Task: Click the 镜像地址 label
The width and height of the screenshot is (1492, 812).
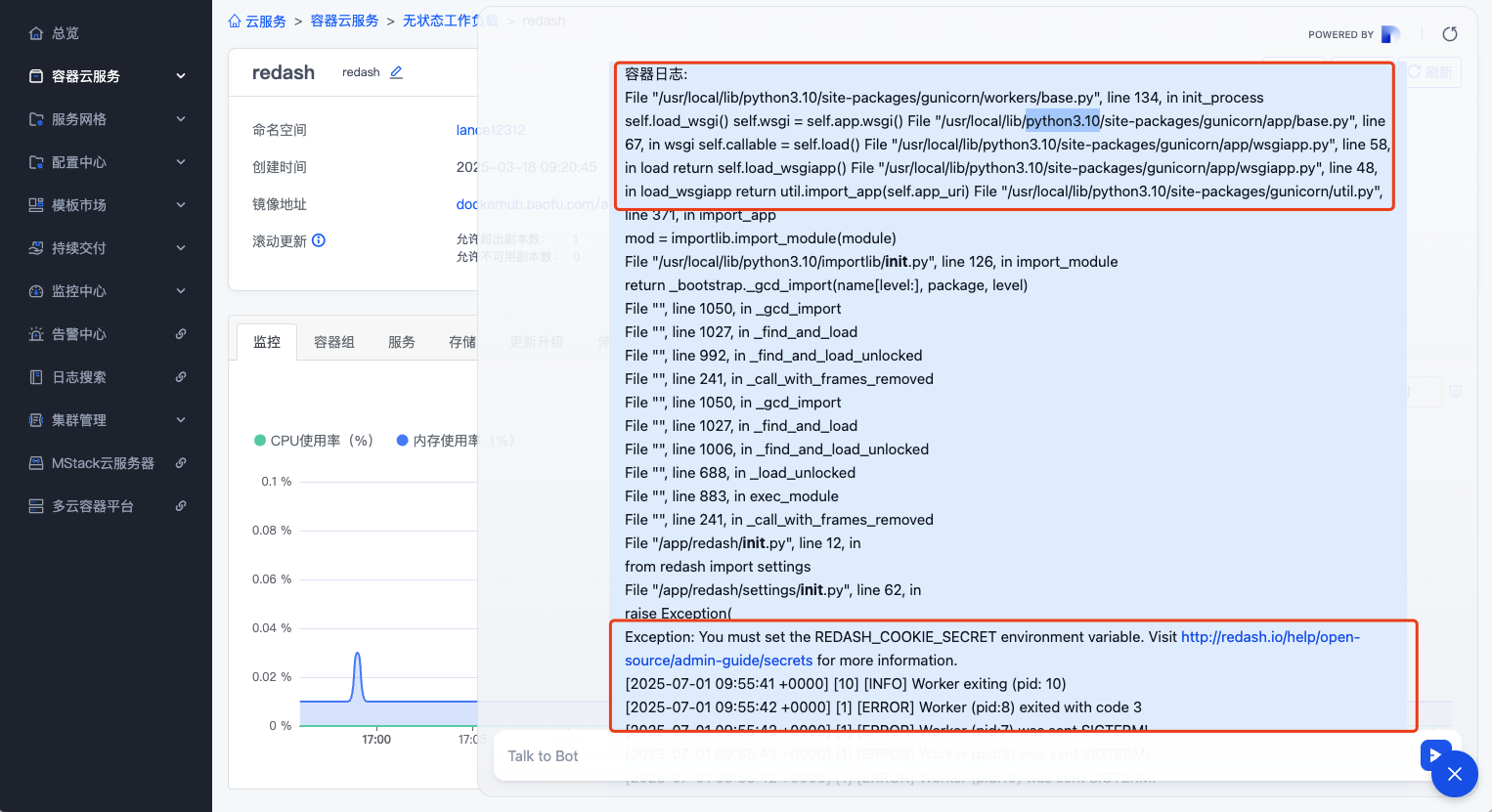Action: (x=280, y=204)
